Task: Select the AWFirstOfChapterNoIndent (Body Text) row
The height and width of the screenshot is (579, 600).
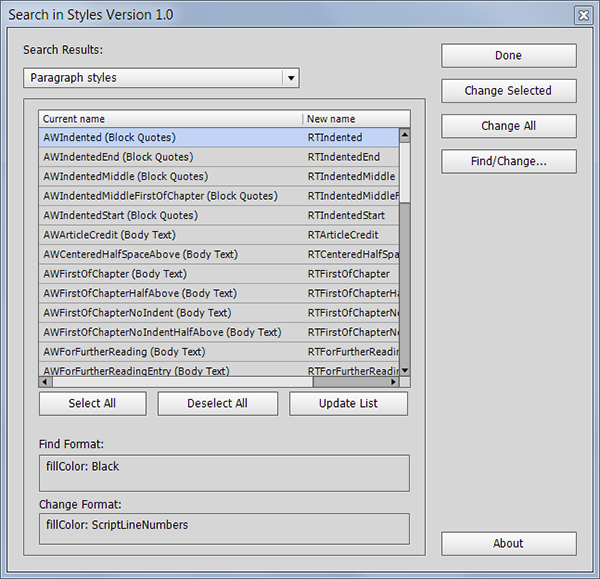Action: [219, 313]
